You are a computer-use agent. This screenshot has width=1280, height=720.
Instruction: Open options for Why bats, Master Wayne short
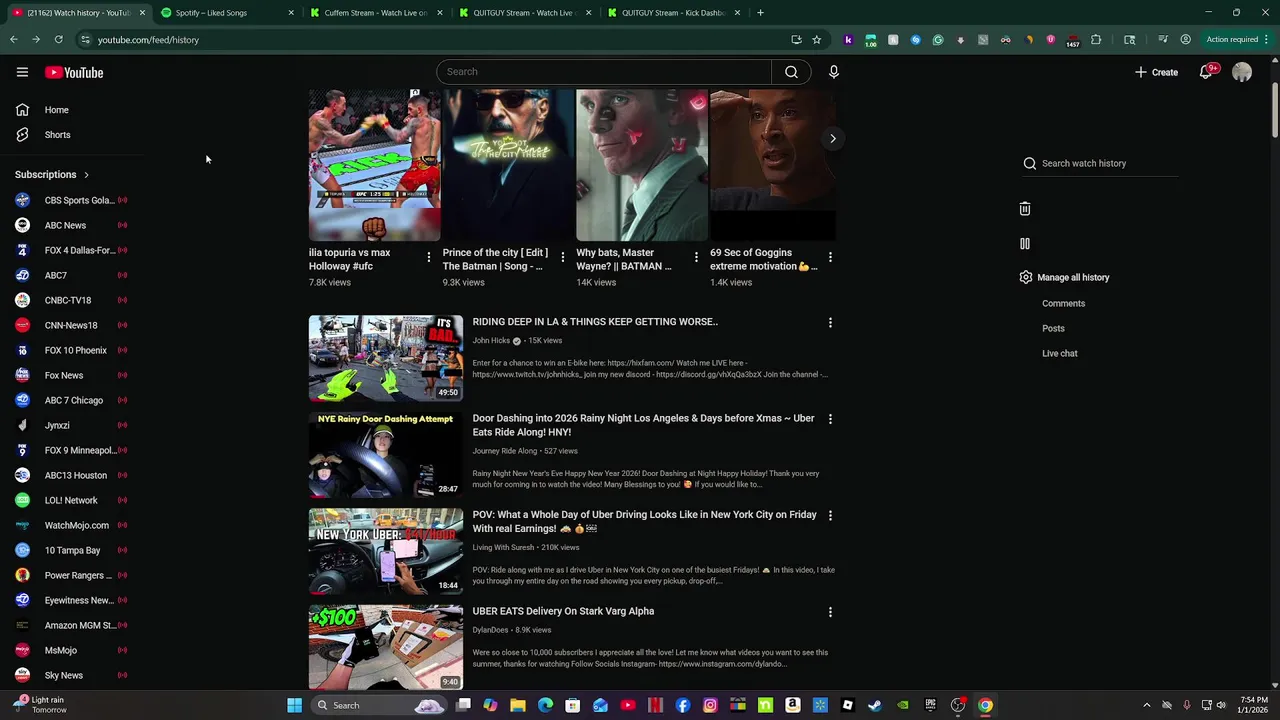pyautogui.click(x=697, y=258)
